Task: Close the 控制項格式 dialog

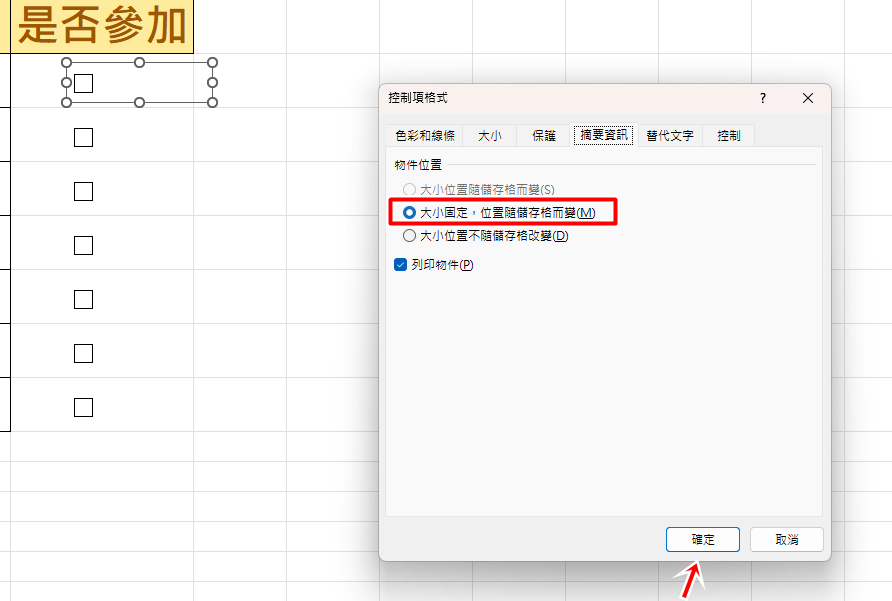Action: tap(808, 98)
